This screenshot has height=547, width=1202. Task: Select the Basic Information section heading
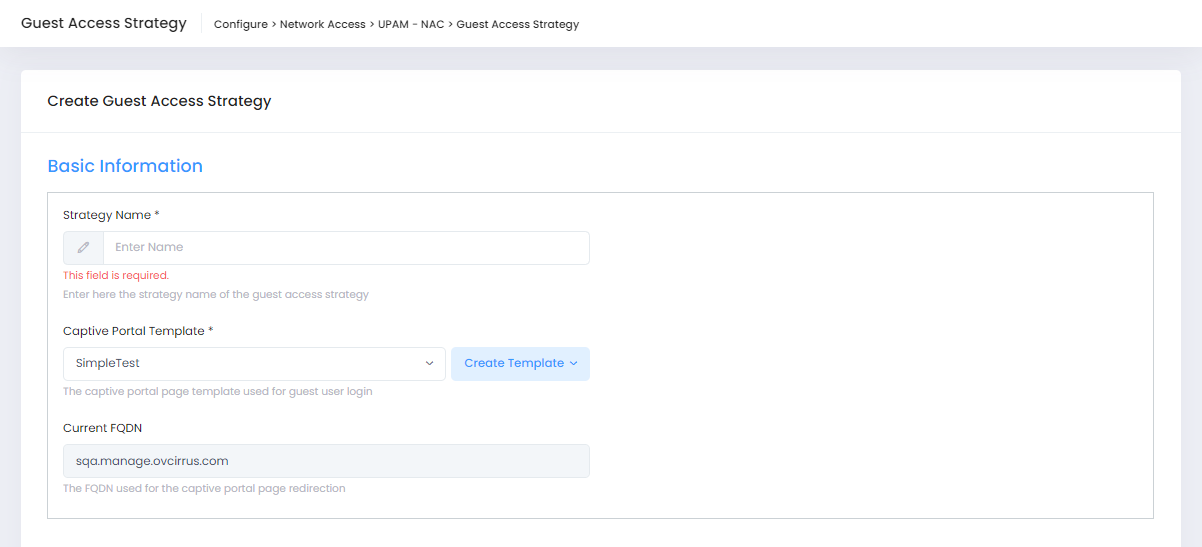(x=125, y=166)
